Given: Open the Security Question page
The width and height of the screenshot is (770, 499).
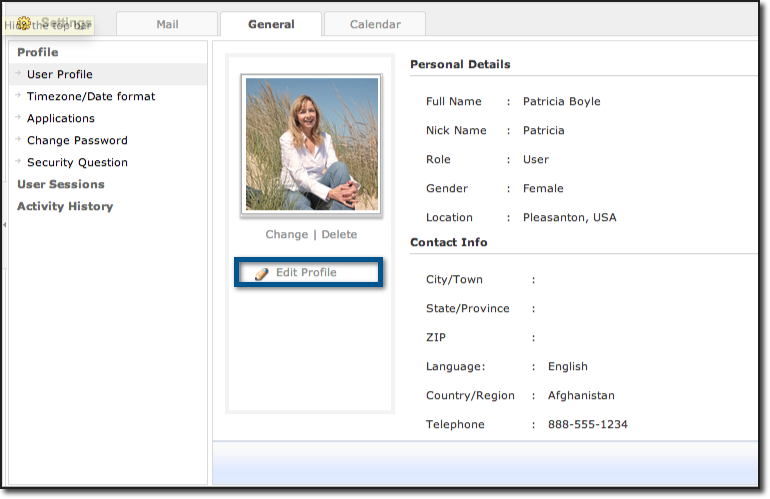Looking at the screenshot, I should (x=77, y=162).
